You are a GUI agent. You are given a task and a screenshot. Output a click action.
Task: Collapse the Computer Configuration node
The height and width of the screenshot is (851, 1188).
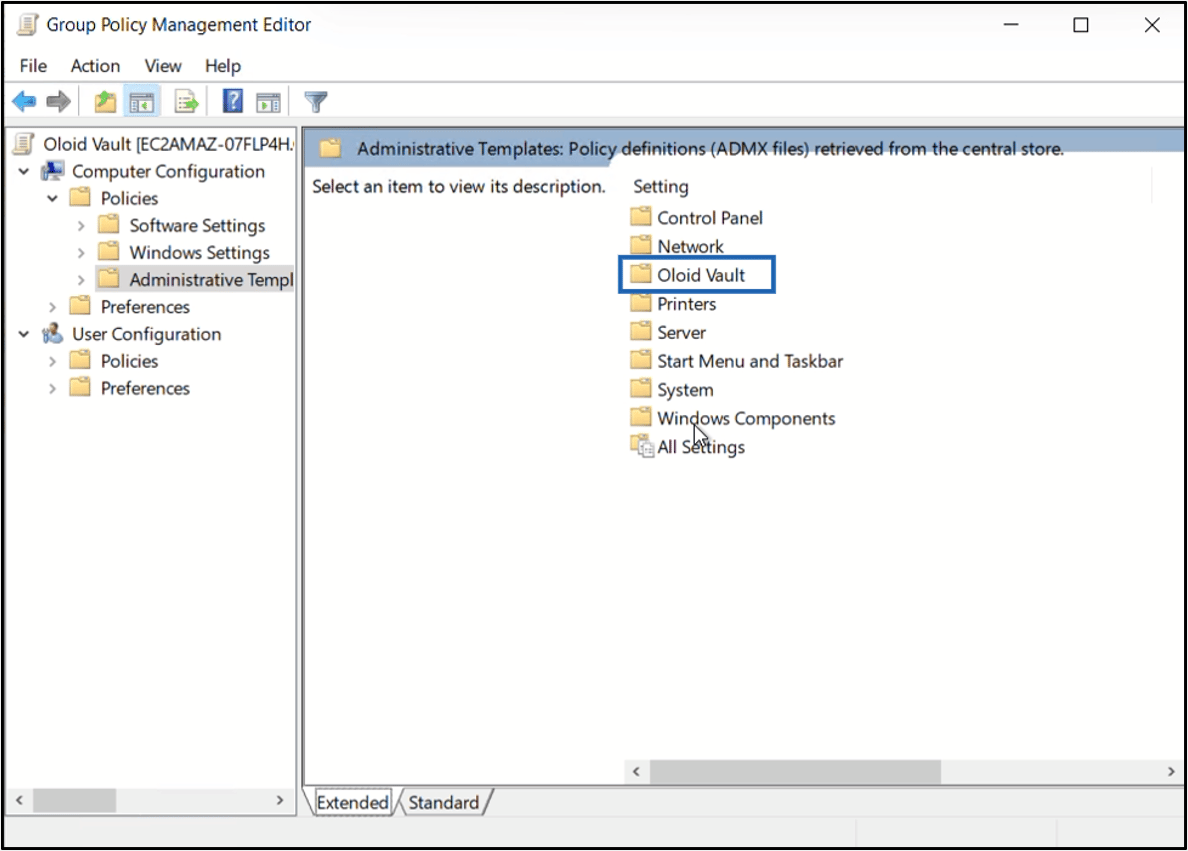24,171
